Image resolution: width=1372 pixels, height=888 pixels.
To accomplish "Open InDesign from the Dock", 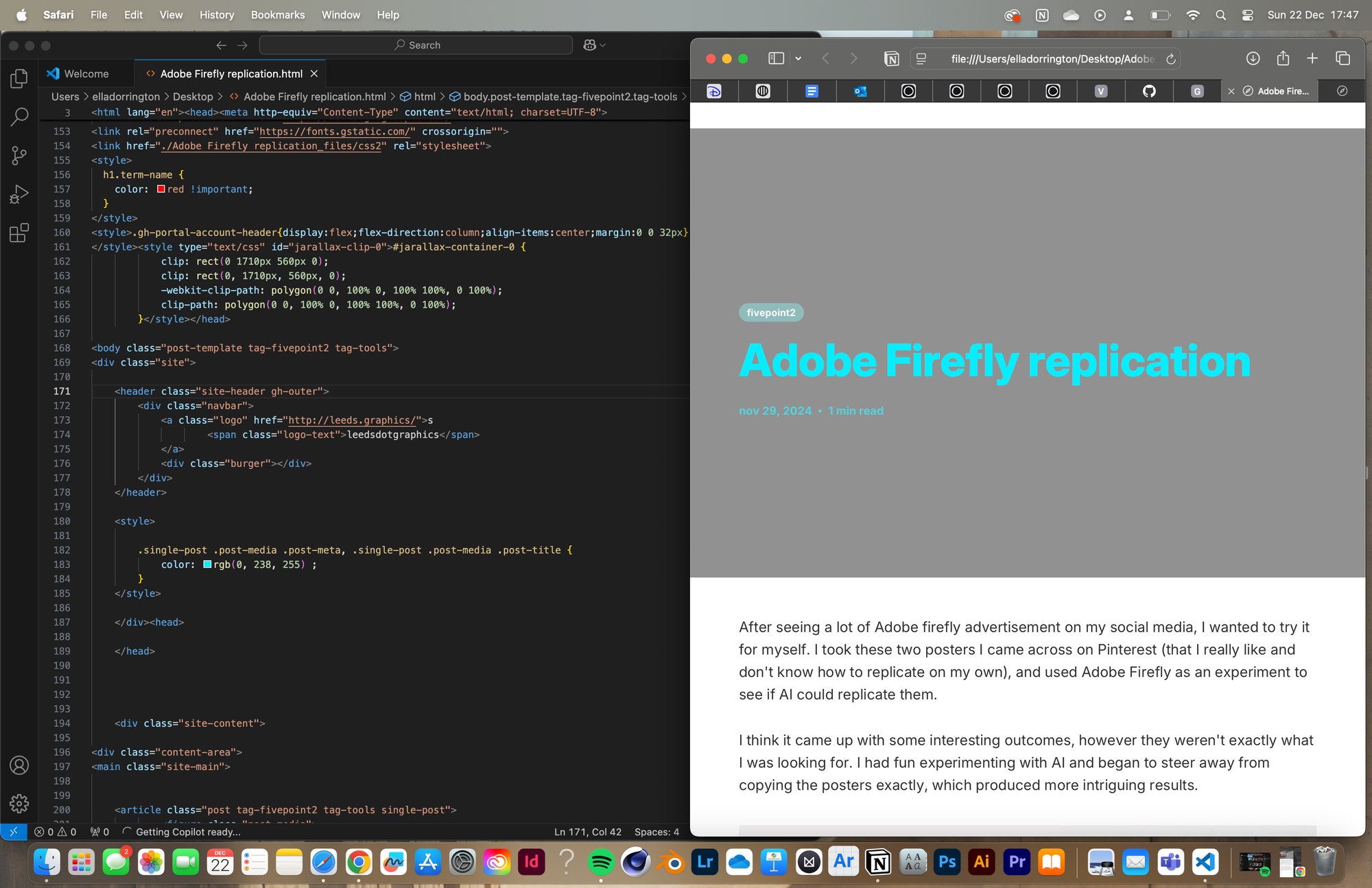I will coord(532,862).
